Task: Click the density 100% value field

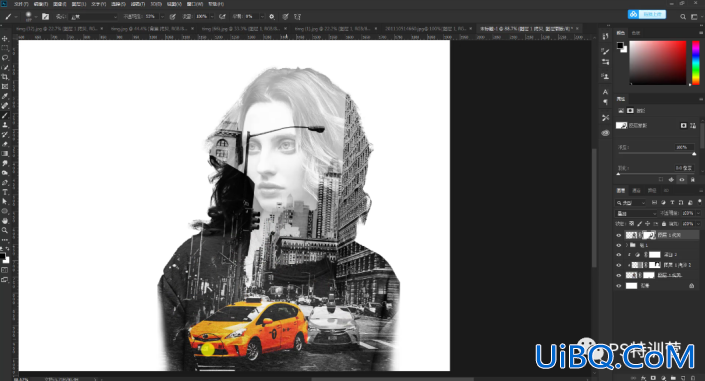Action: pyautogui.click(x=683, y=147)
